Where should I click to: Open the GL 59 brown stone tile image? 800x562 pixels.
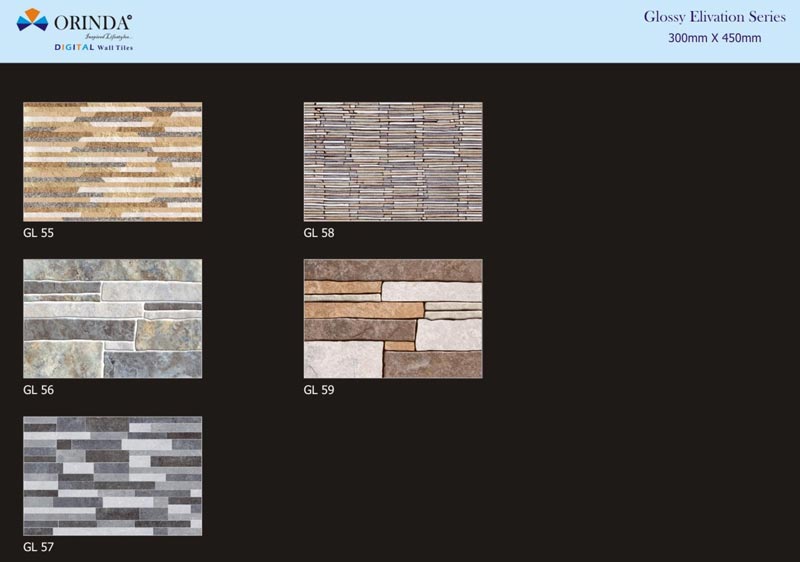[x=393, y=319]
